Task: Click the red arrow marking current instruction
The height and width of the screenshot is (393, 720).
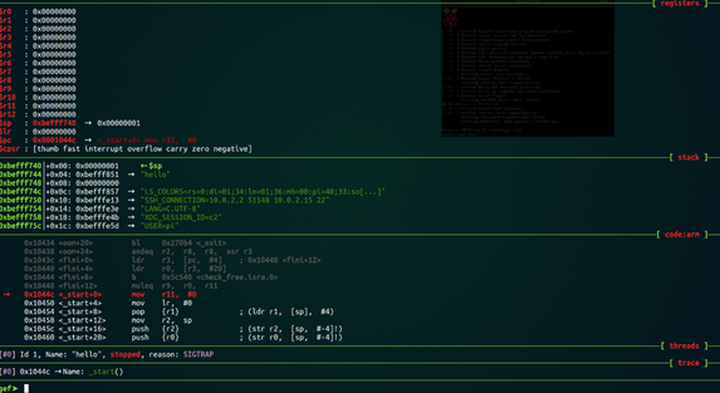Action: [6, 294]
